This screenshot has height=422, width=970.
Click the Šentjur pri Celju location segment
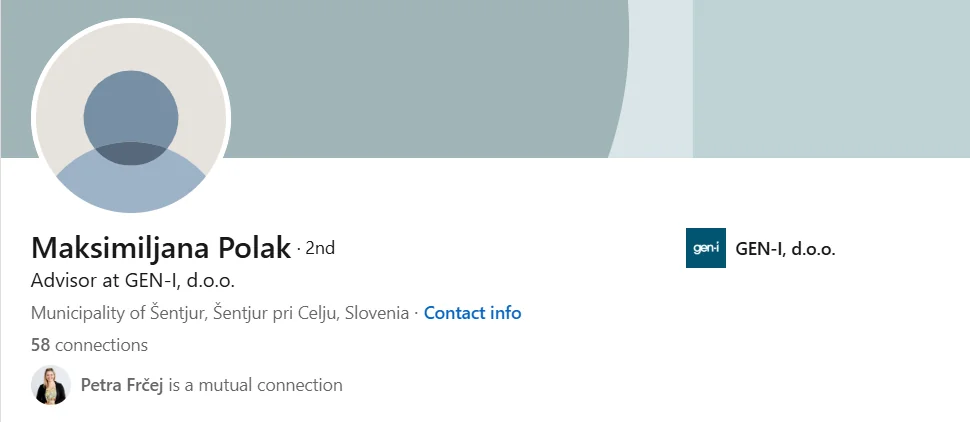[x=276, y=313]
